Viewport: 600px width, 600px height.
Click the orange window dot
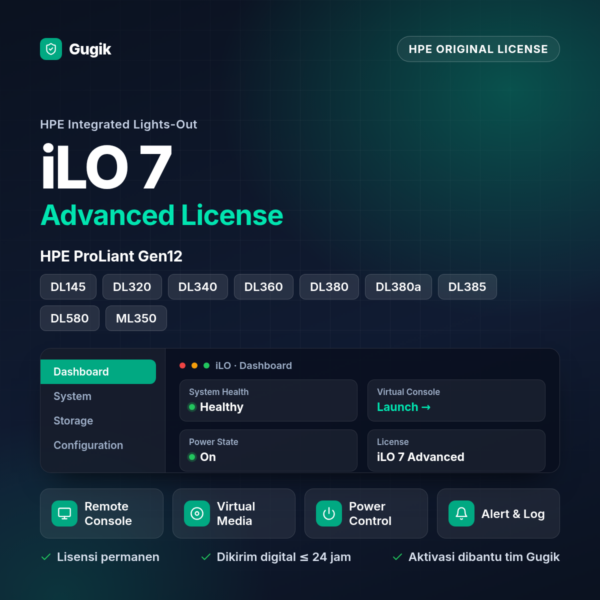[194, 365]
